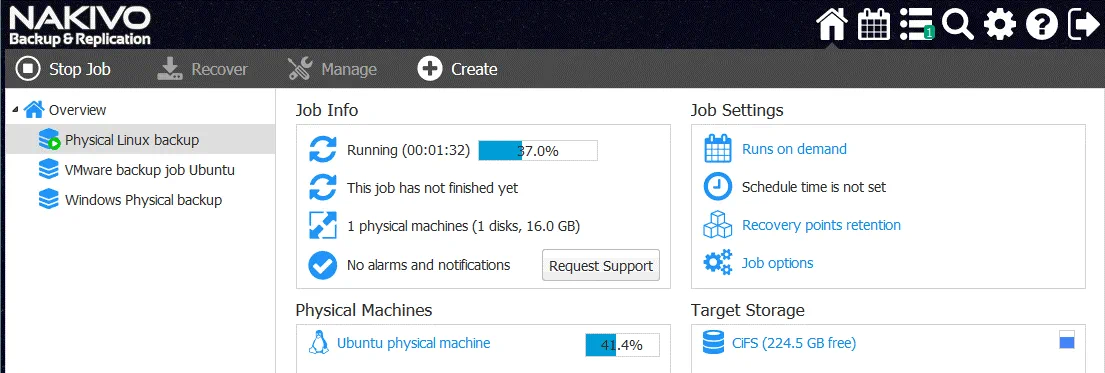Open Recovery points retention settings
This screenshot has width=1105, height=373.
[821, 225]
